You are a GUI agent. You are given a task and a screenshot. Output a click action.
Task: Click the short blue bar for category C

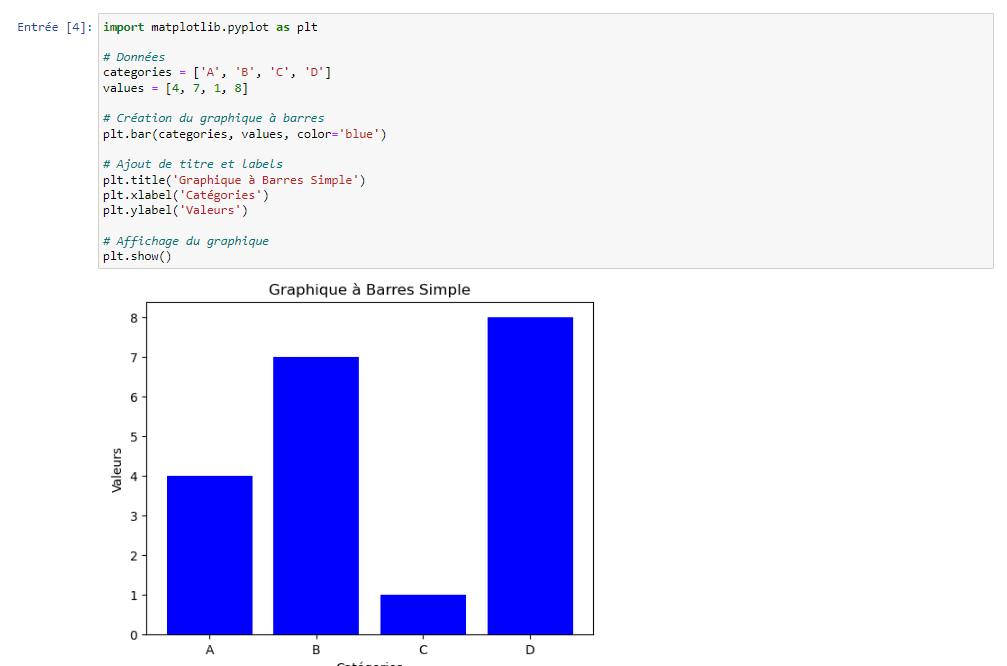[423, 614]
